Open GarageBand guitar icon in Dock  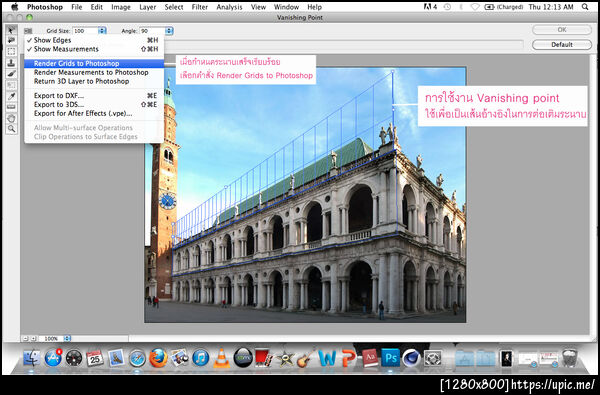point(306,358)
